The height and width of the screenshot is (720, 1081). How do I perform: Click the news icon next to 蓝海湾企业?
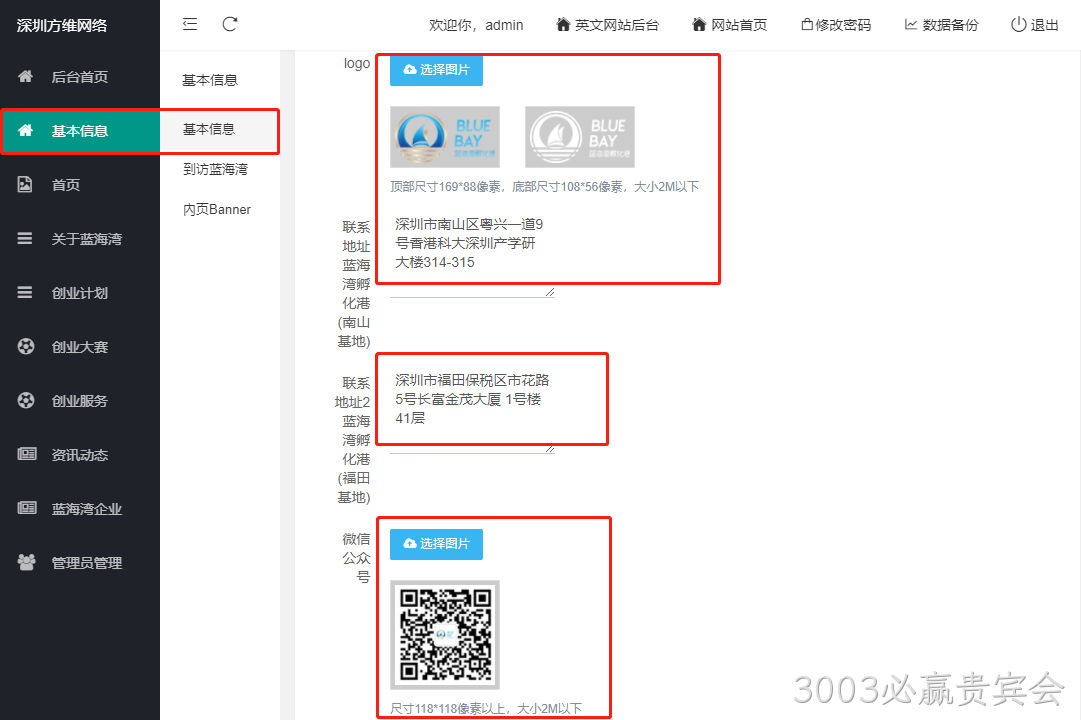[26, 508]
